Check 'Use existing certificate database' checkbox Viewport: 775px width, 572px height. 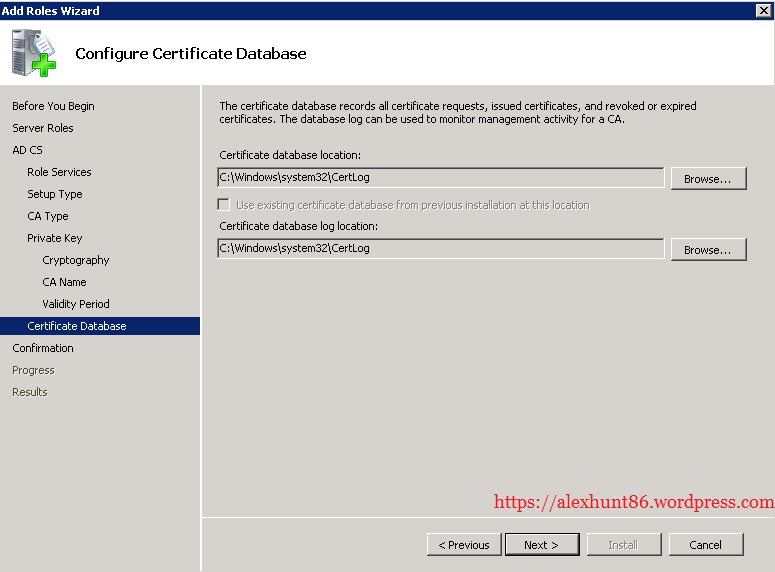[x=224, y=205]
